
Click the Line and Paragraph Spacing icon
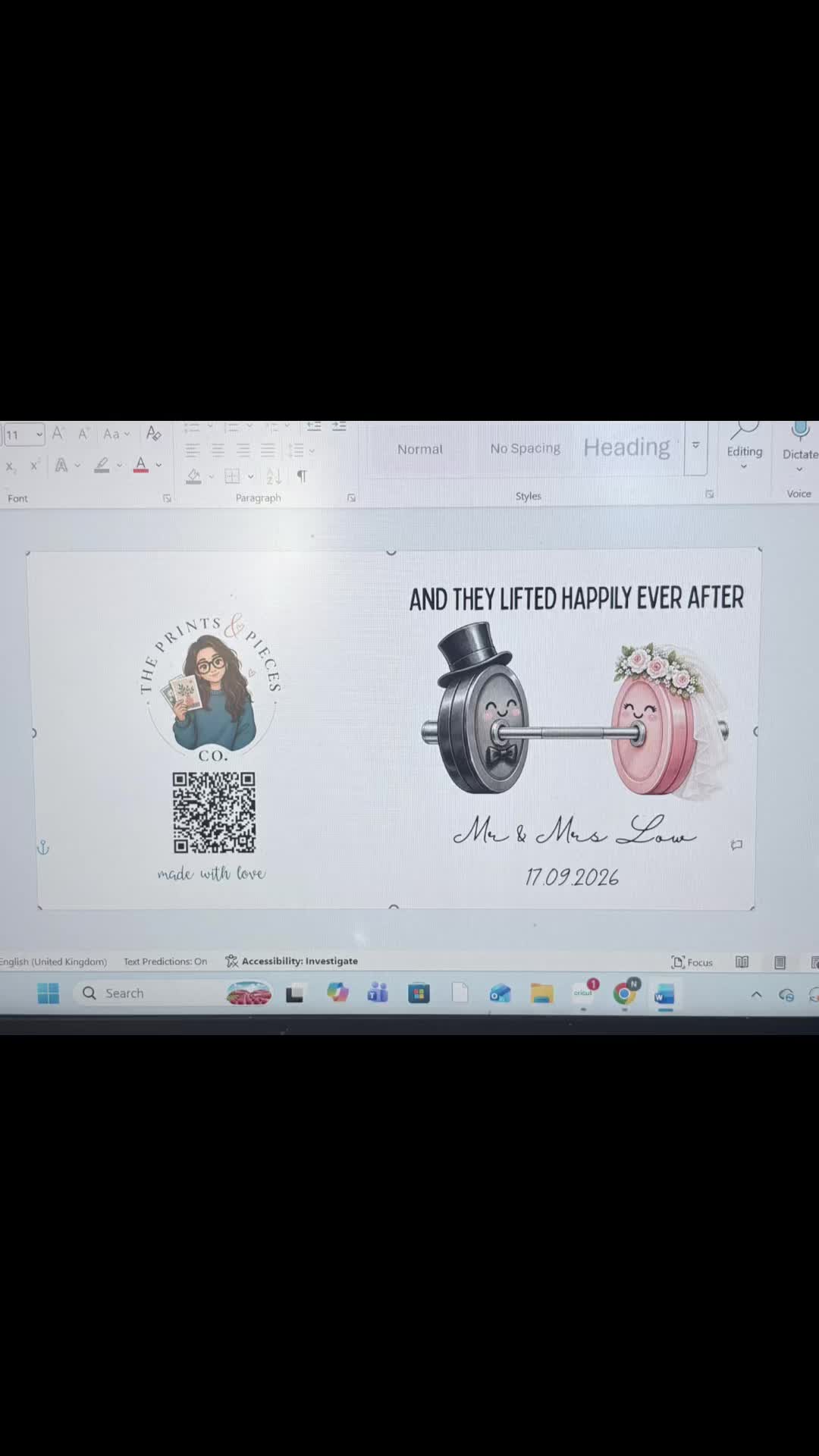[296, 450]
